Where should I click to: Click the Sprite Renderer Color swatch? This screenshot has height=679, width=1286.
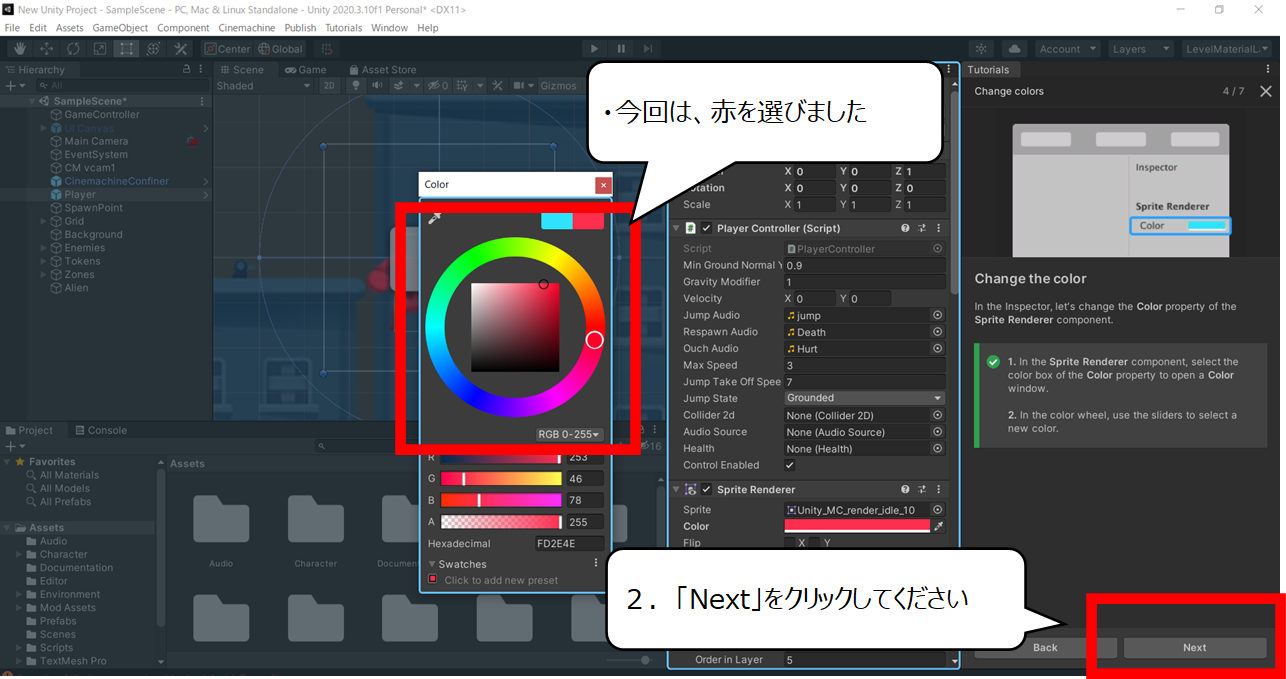pos(857,526)
